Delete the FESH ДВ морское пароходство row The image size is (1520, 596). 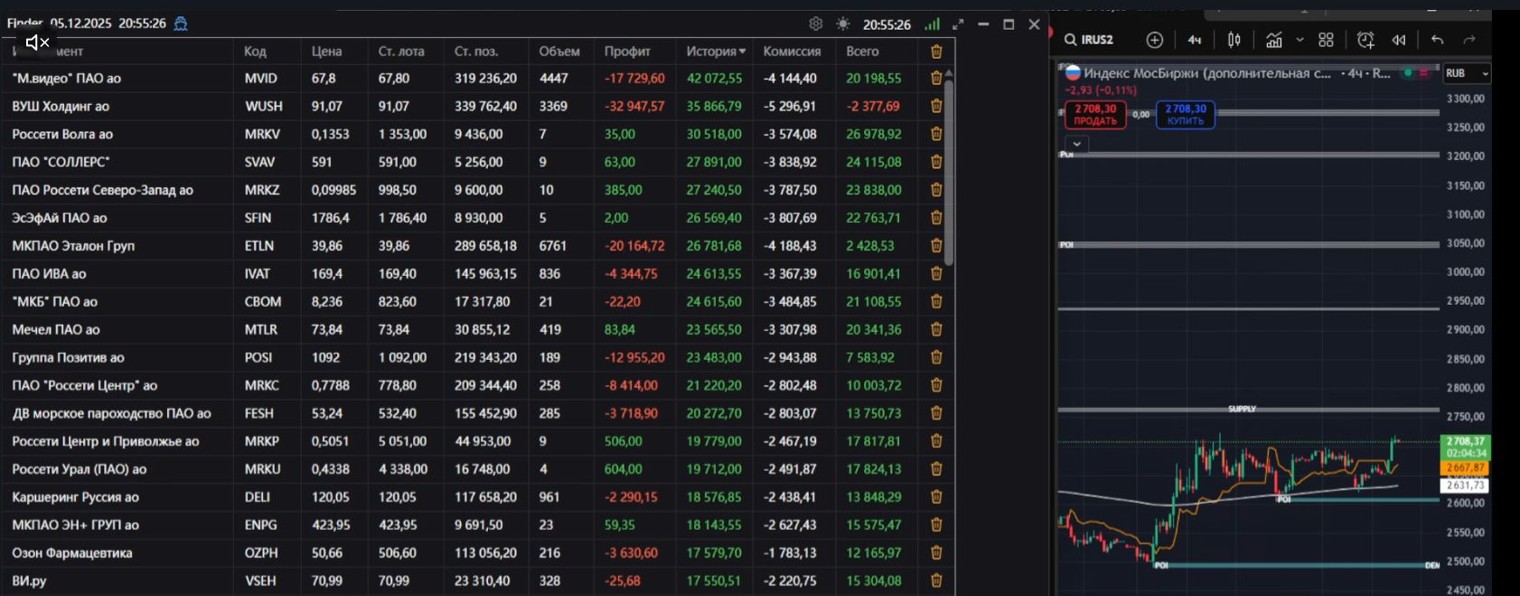coord(936,413)
